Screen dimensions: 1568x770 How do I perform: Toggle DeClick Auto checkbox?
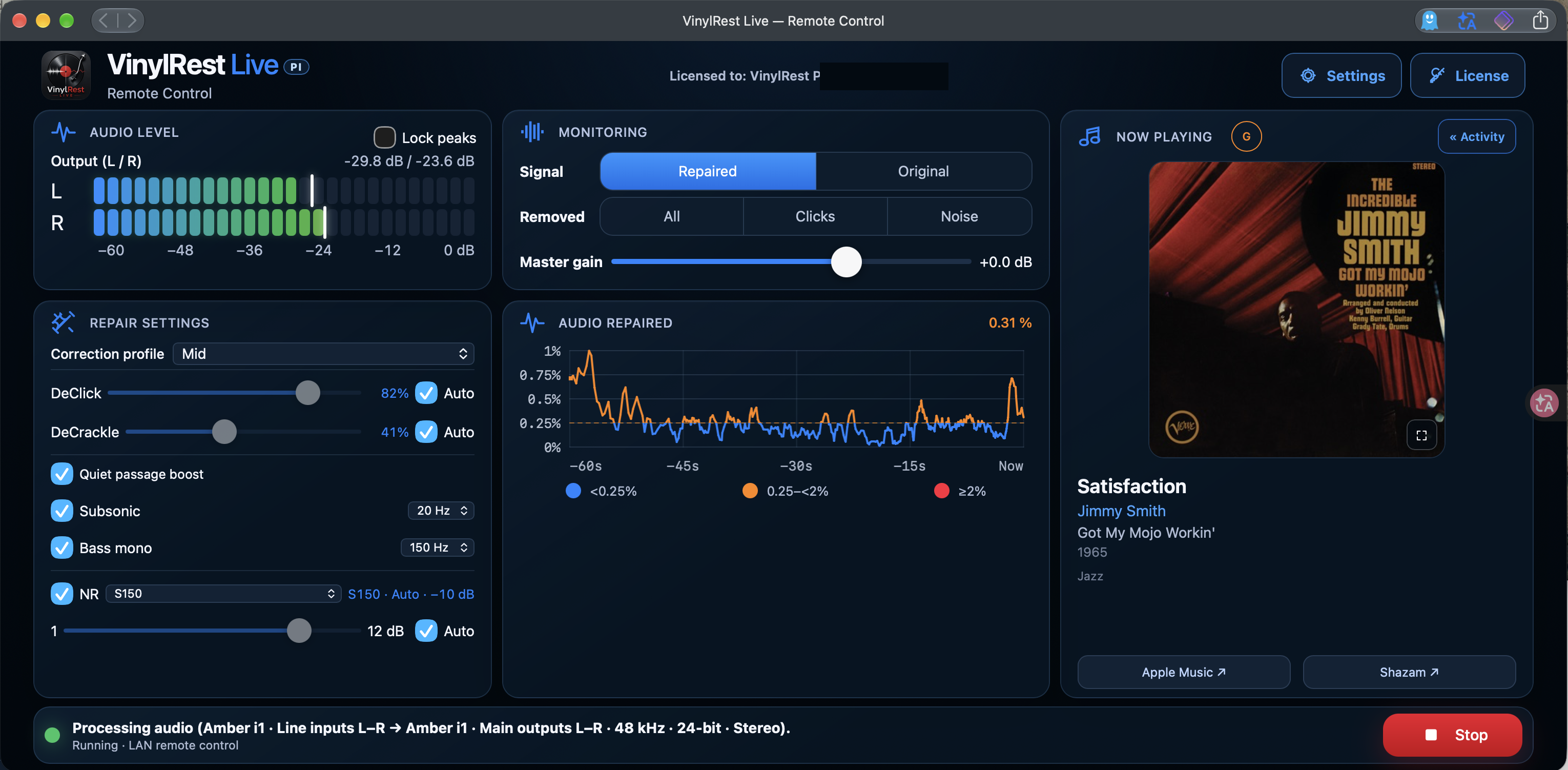coord(426,393)
